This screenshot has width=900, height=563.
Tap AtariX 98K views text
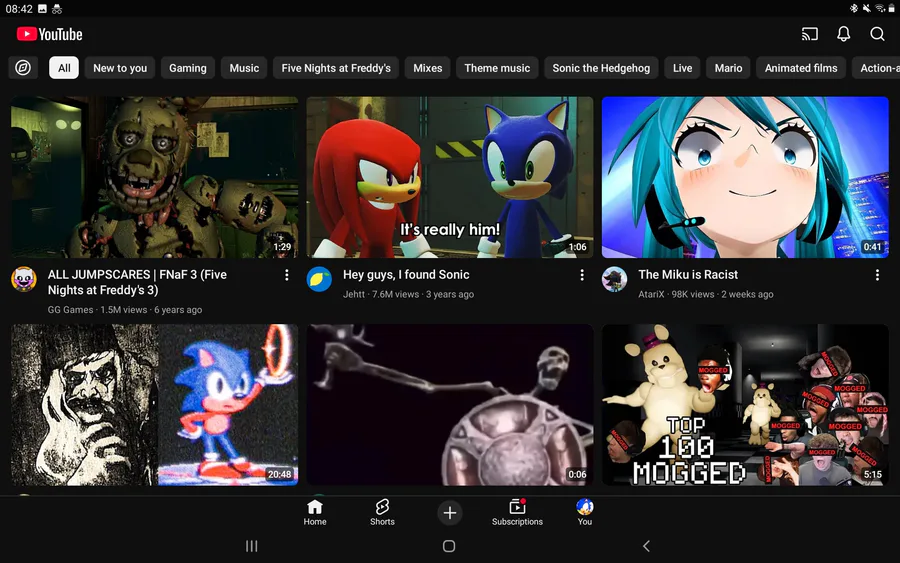(705, 294)
